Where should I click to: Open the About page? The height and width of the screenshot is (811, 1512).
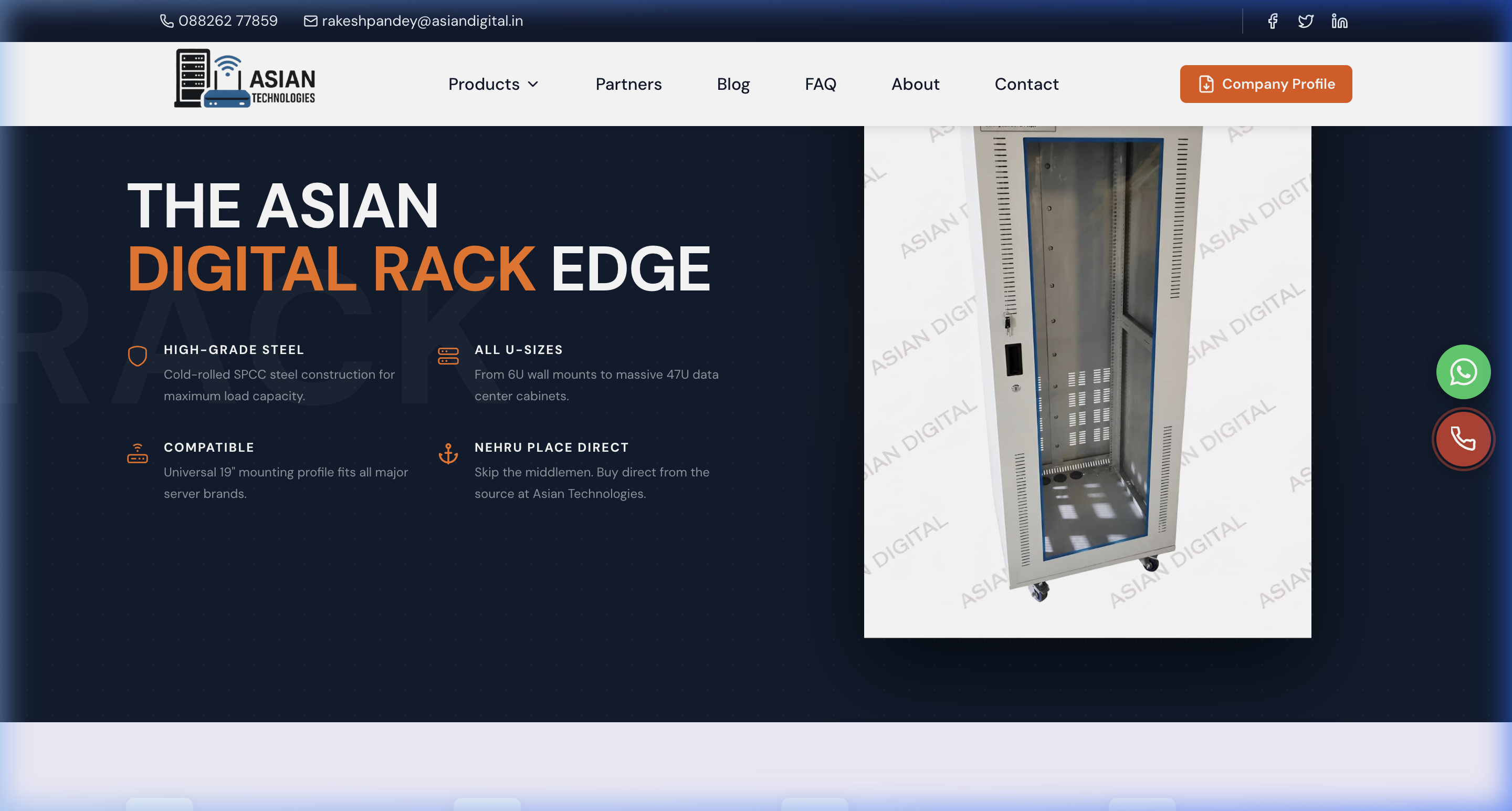pos(915,84)
